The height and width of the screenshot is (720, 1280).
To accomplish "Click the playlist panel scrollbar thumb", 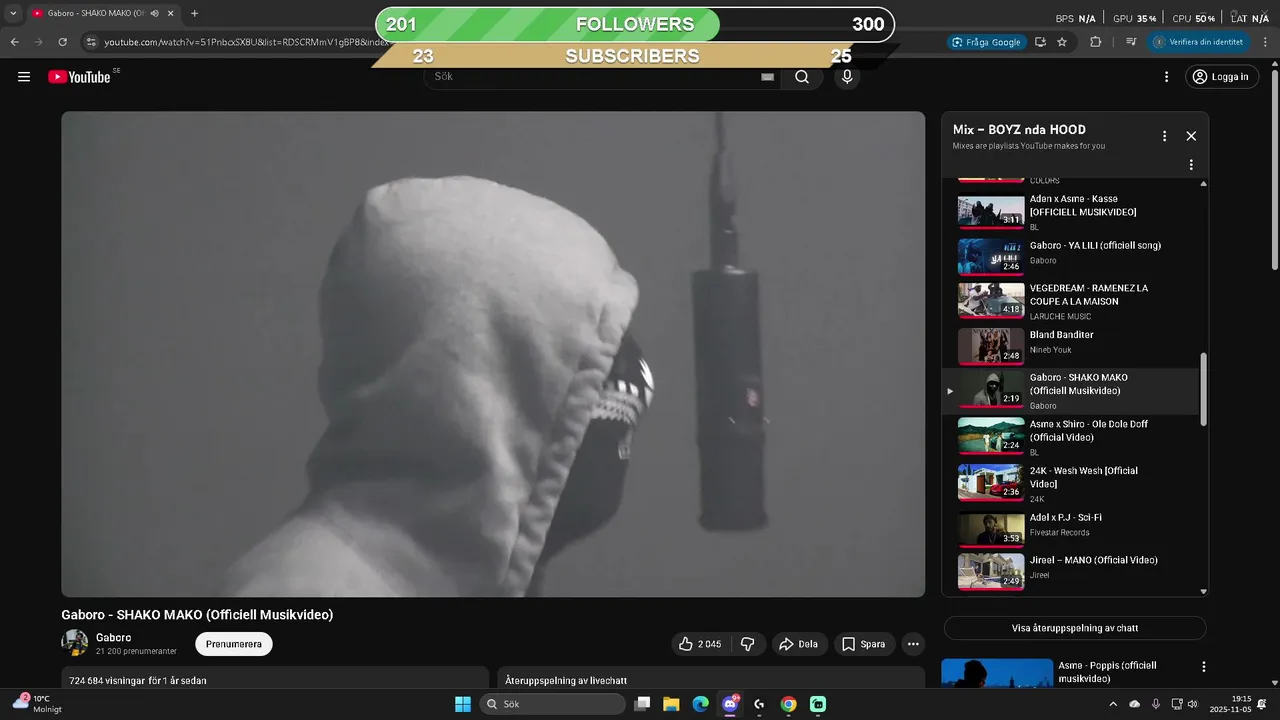I will 1203,389.
